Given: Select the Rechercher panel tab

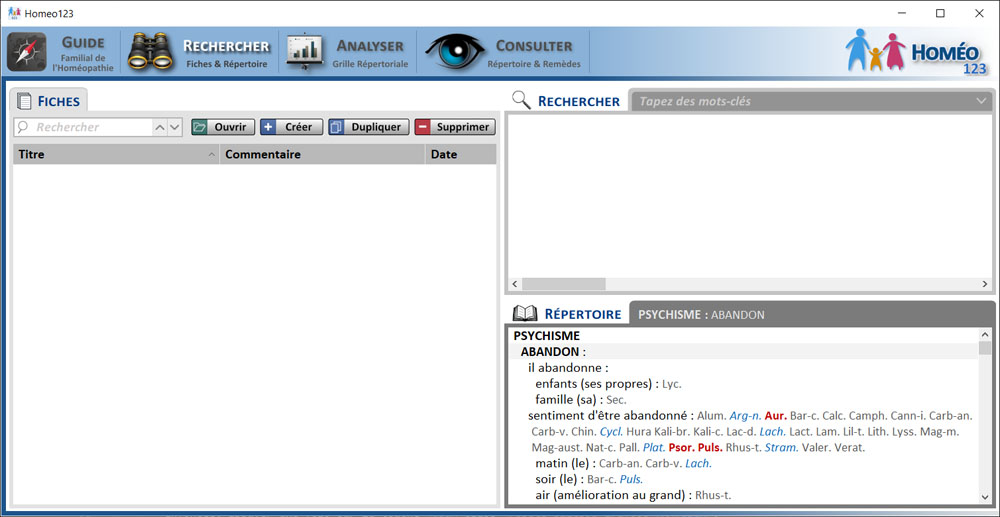Looking at the screenshot, I should pos(566,101).
